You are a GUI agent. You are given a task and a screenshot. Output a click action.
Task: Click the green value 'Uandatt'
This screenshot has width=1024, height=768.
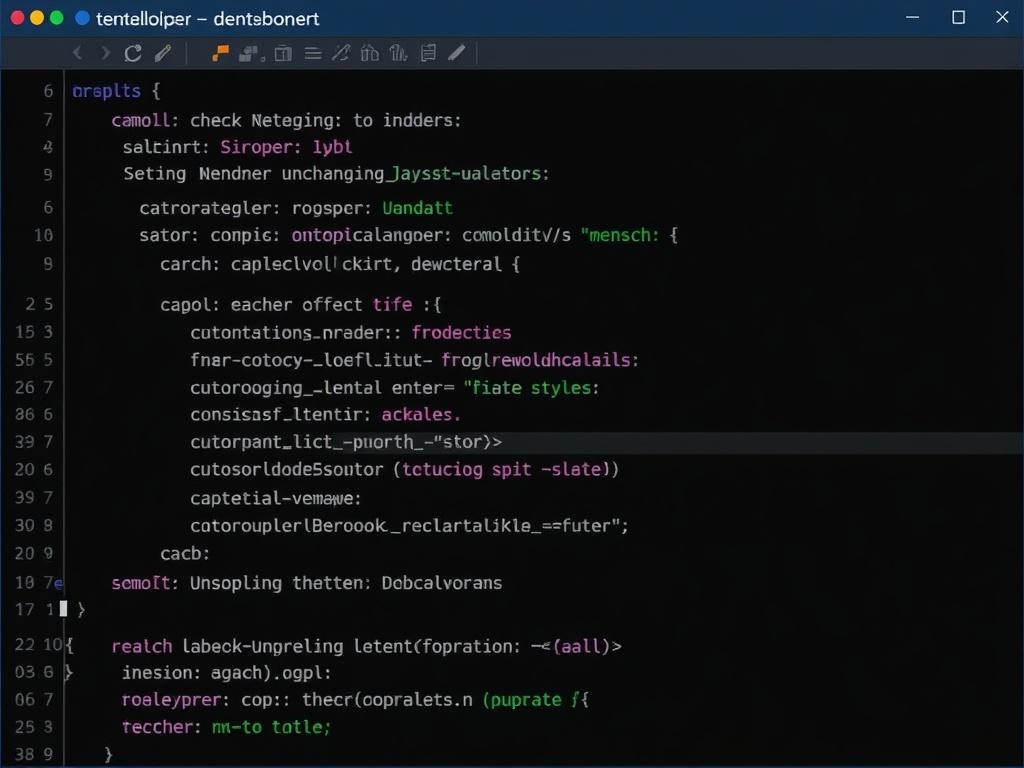[417, 208]
